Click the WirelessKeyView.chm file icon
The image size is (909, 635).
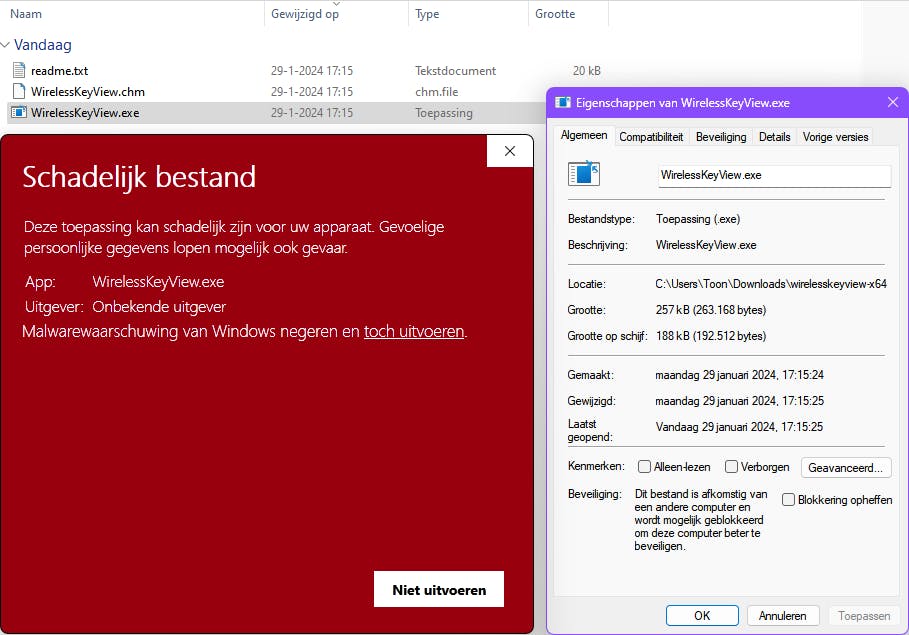point(19,92)
